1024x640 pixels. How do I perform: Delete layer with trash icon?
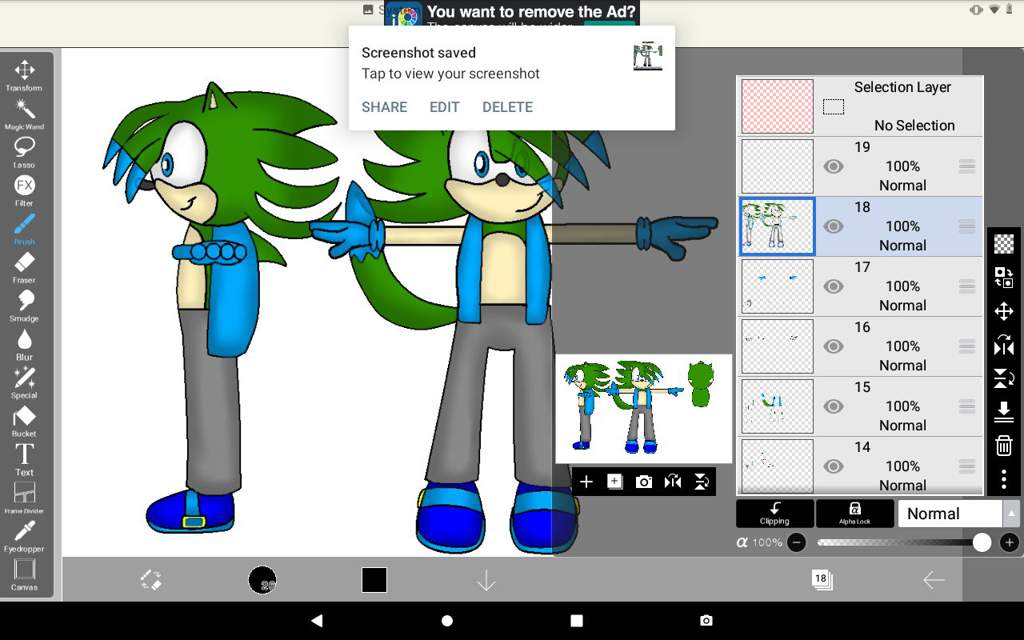1004,446
